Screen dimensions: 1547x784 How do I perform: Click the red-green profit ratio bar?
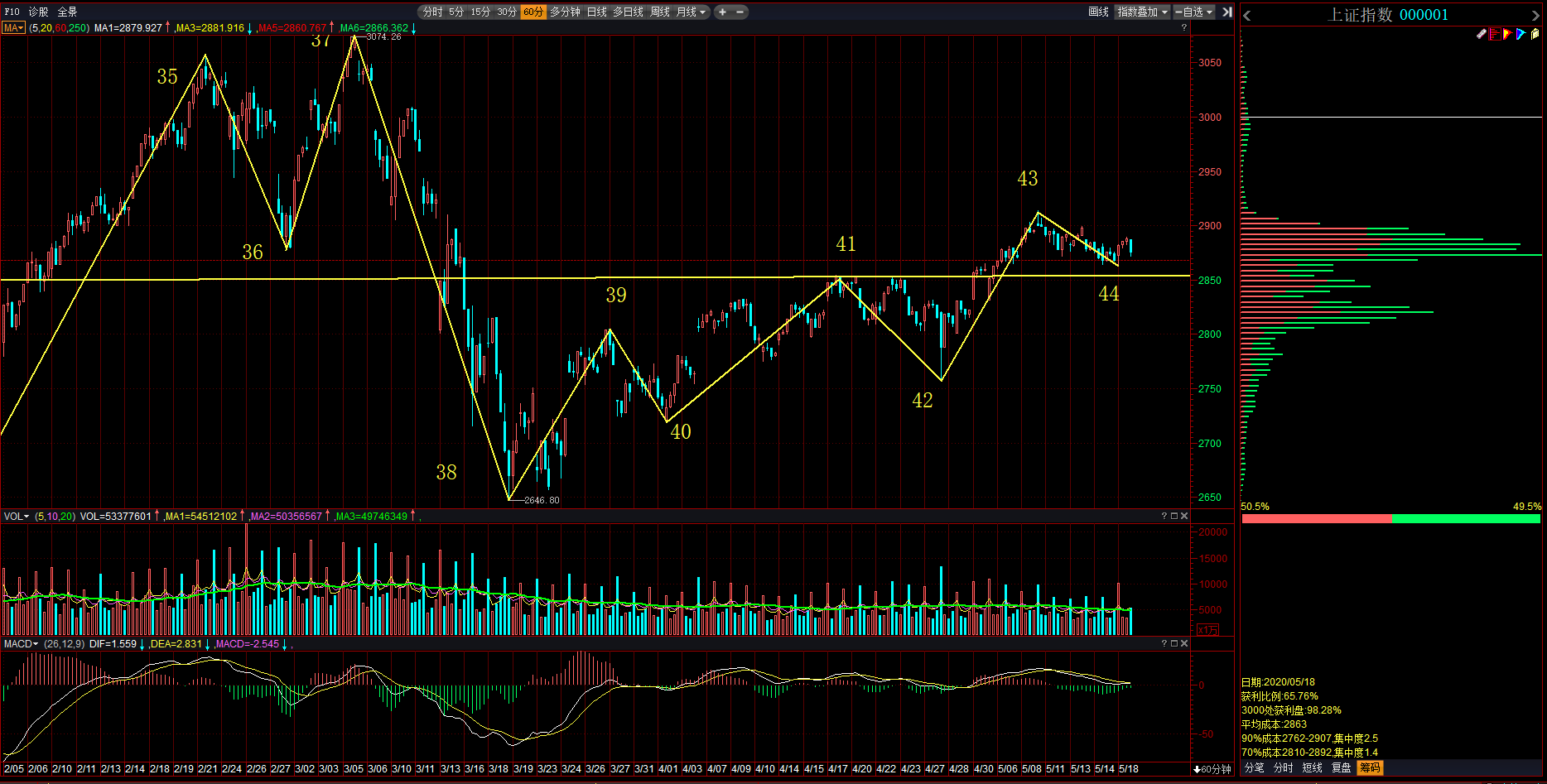click(1391, 518)
